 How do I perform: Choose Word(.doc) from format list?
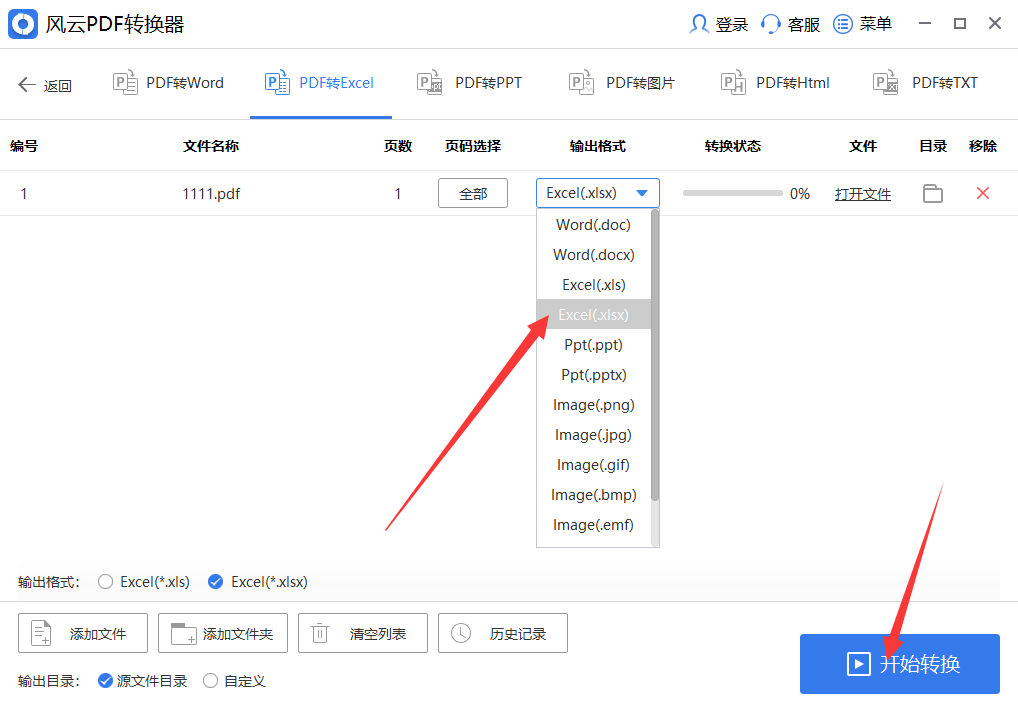(593, 225)
